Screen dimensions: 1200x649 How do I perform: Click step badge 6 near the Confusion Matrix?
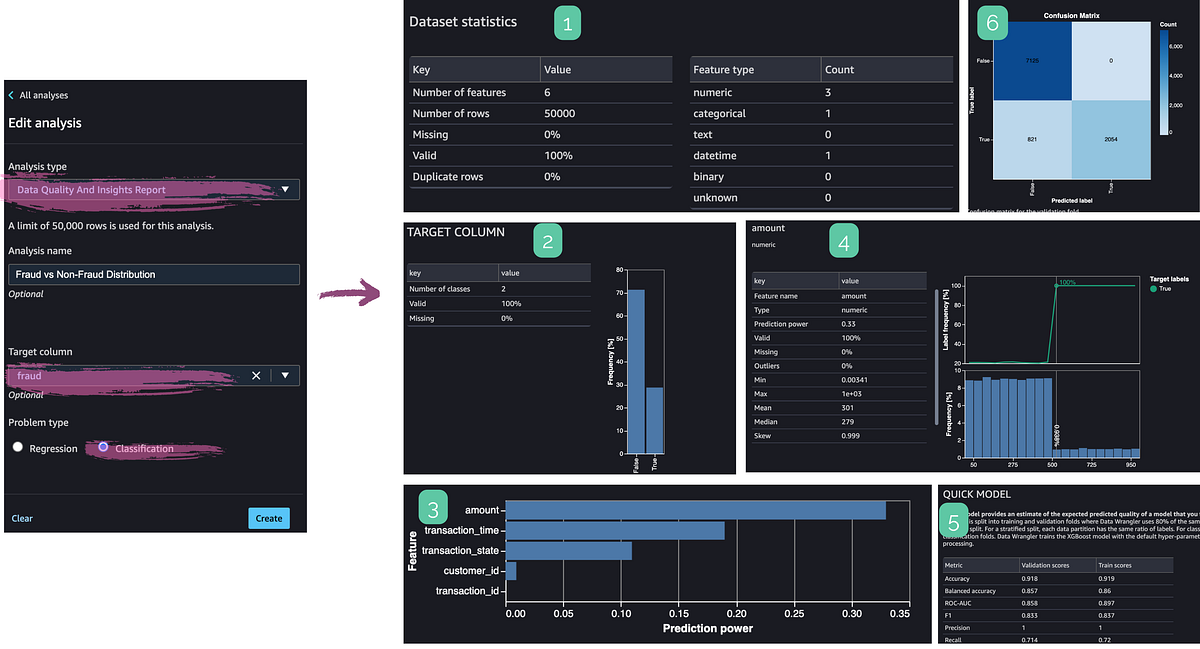(992, 22)
